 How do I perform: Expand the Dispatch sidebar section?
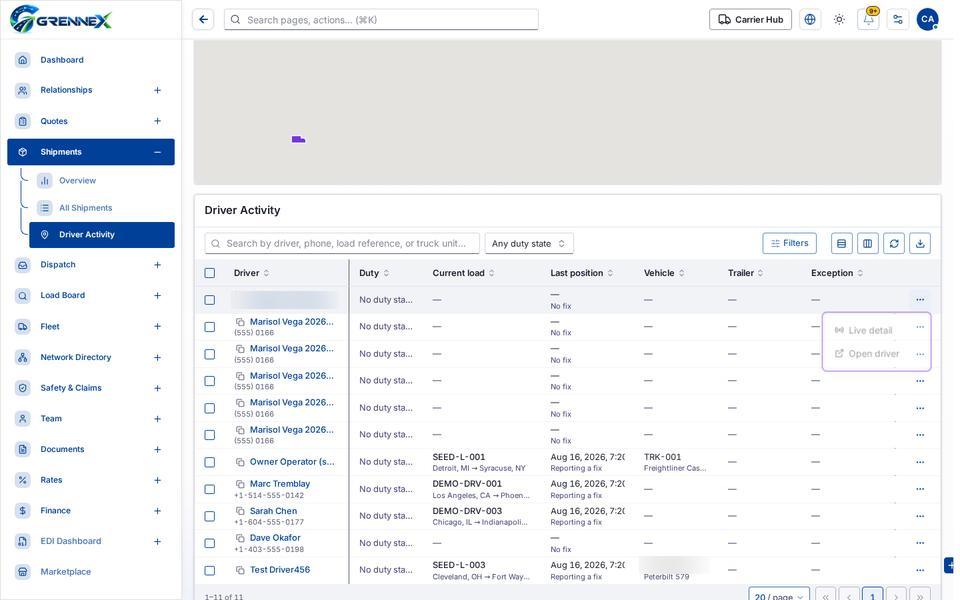coord(157,265)
